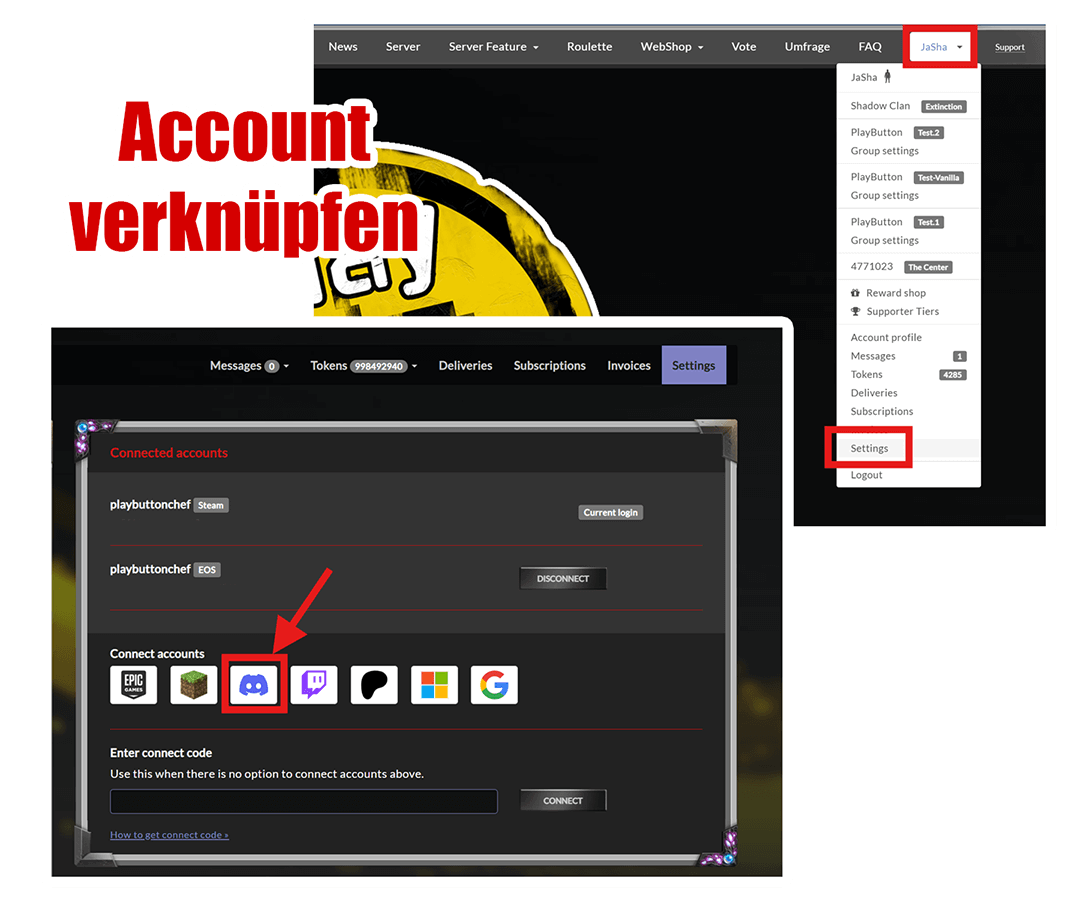Screen dimensions: 1073x900
Task: Open the JaSha user dropdown in navbar
Action: point(941,47)
